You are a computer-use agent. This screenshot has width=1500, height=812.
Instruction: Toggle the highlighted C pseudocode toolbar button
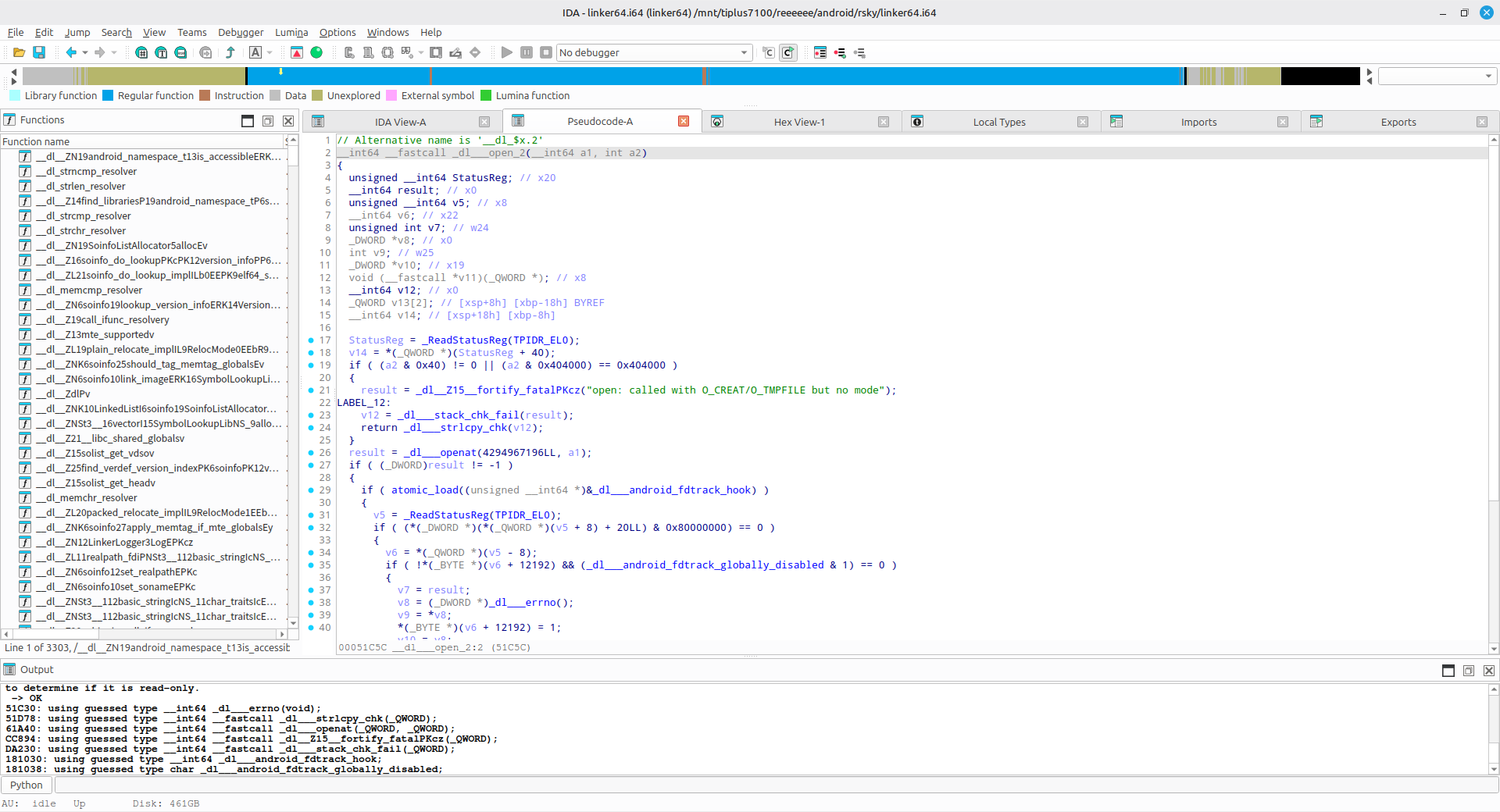[788, 52]
